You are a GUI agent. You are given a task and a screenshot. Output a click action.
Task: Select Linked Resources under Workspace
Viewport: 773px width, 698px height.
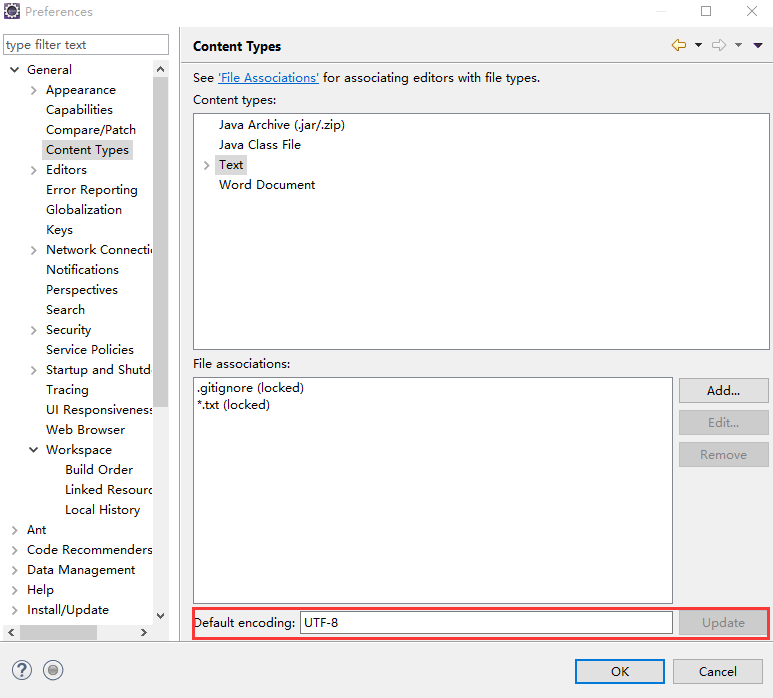(108, 489)
